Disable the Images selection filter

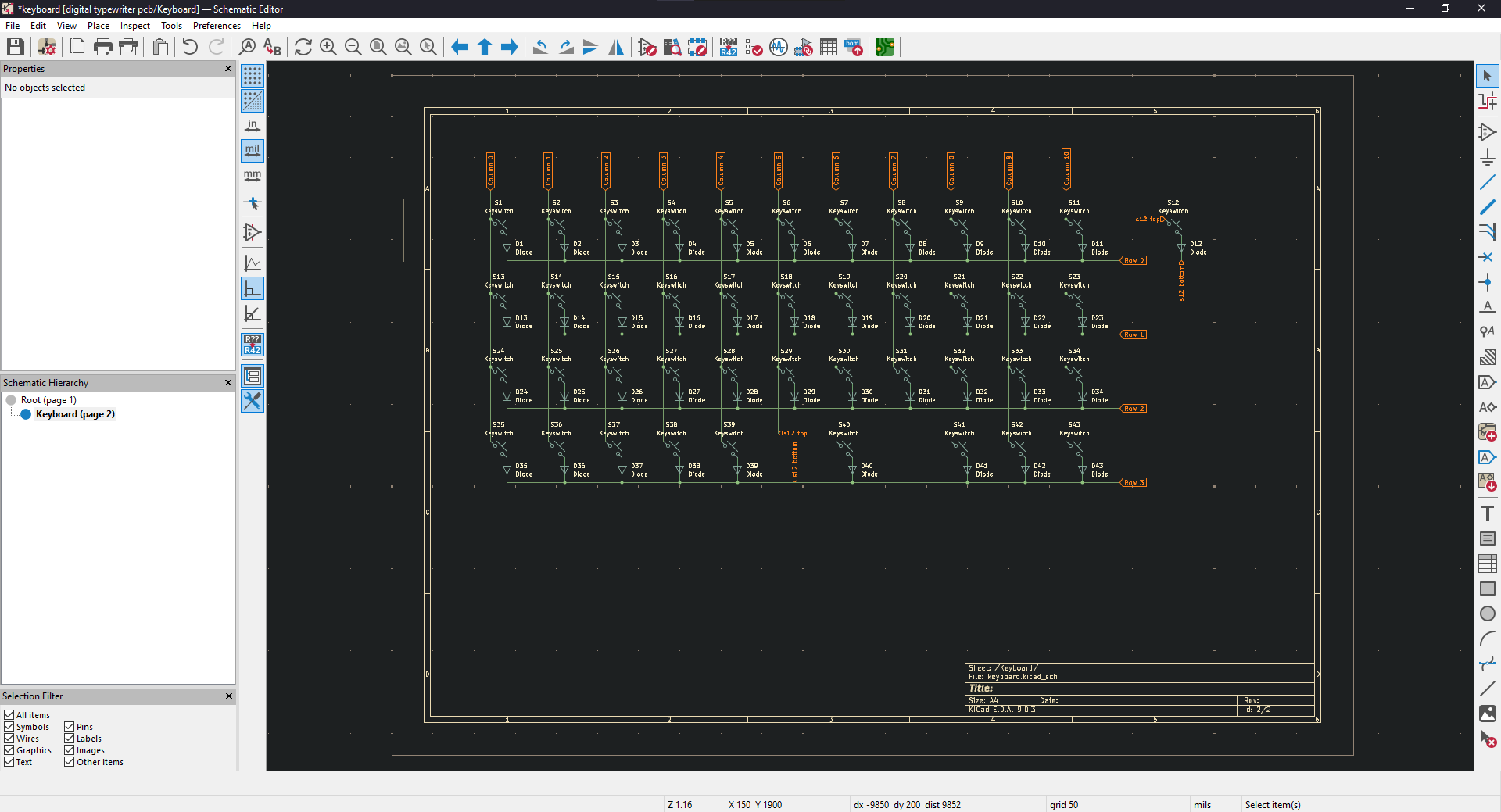click(69, 750)
